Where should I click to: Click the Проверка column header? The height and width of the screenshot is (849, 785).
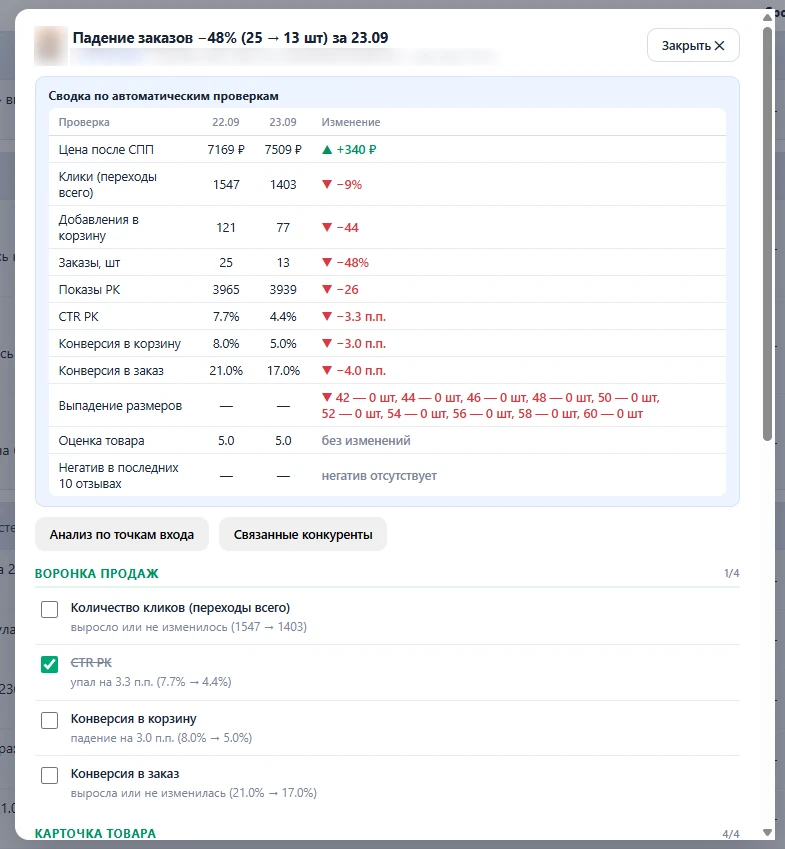[x=84, y=122]
